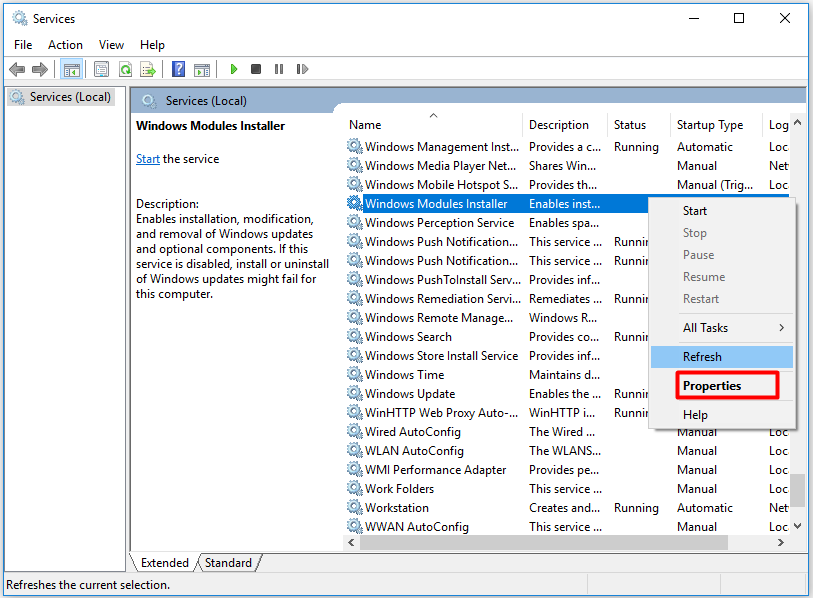
Task: Select the Windows Remediation Servi... service name
Action: (443, 299)
